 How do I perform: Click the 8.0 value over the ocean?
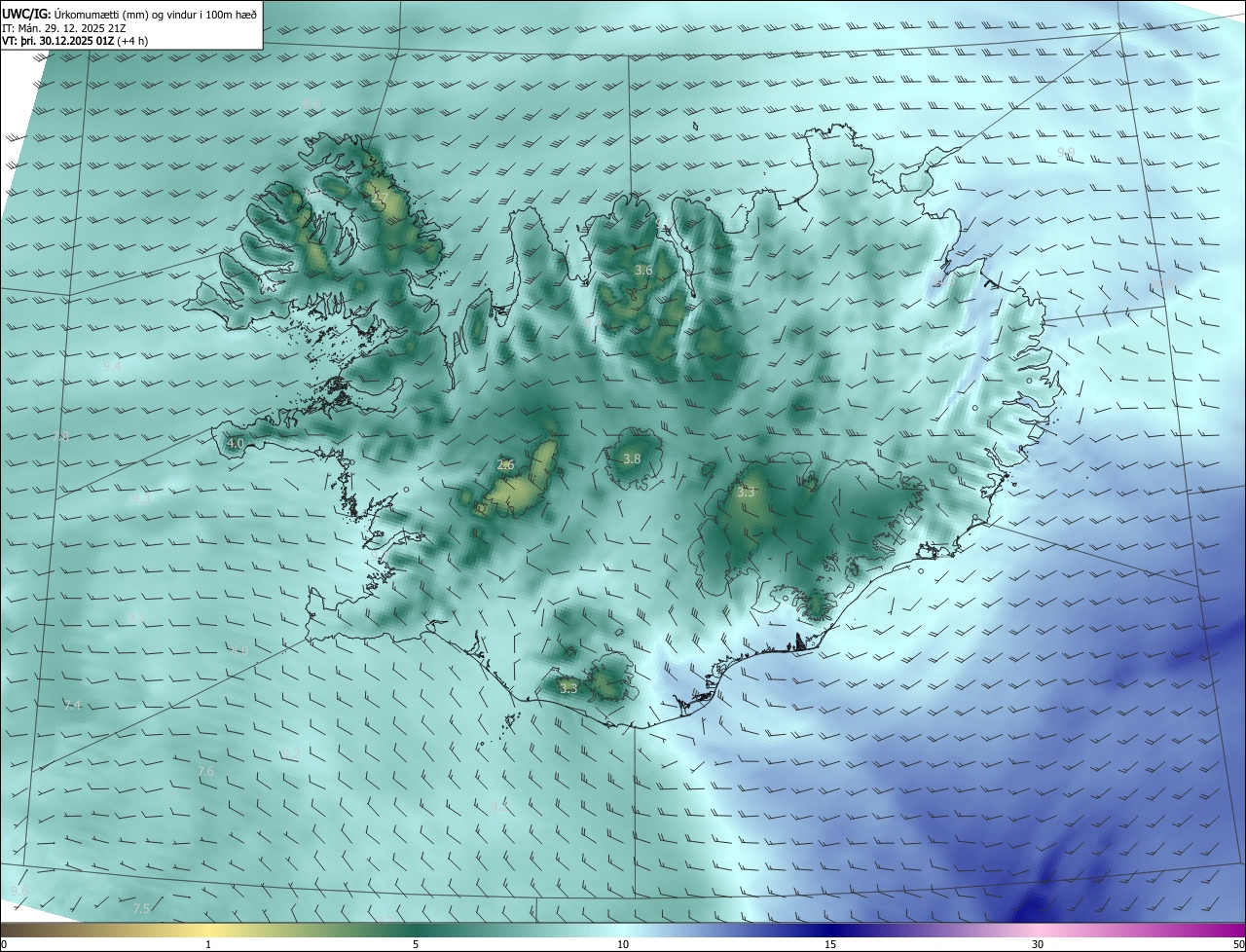tap(240, 649)
